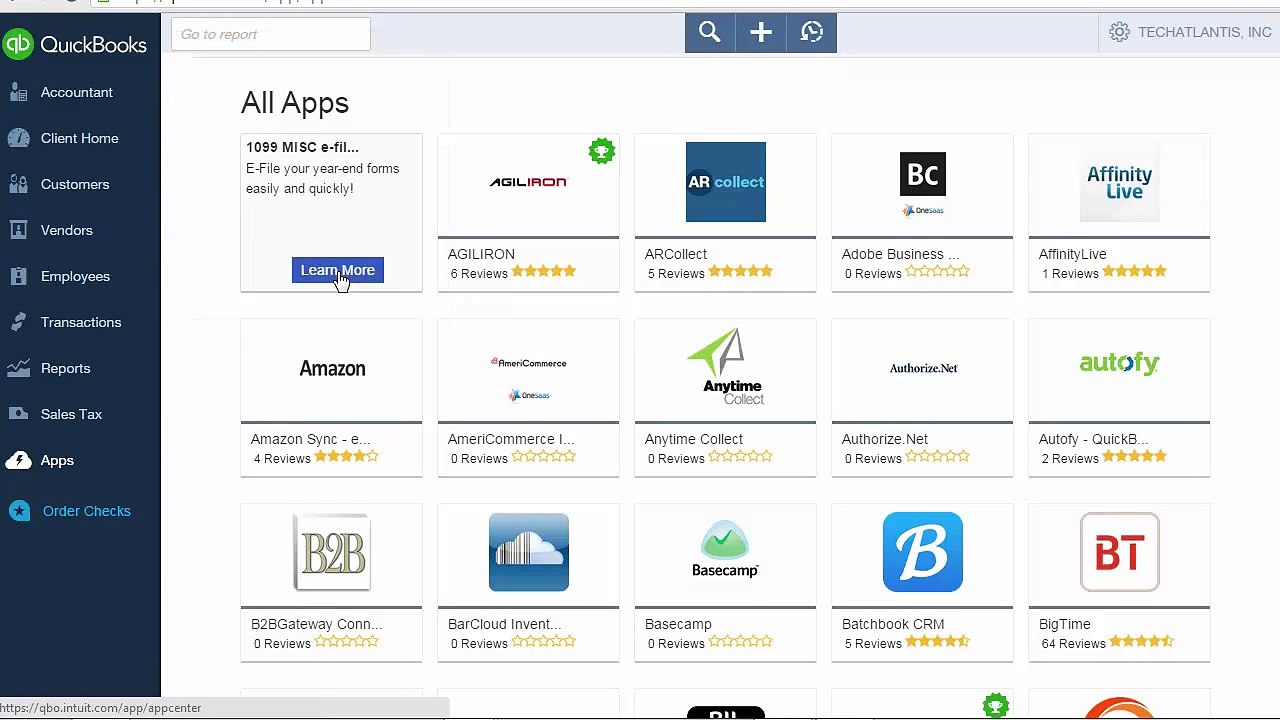Click the Anytime Collect app title
This screenshot has height=720, width=1280.
pos(693,439)
